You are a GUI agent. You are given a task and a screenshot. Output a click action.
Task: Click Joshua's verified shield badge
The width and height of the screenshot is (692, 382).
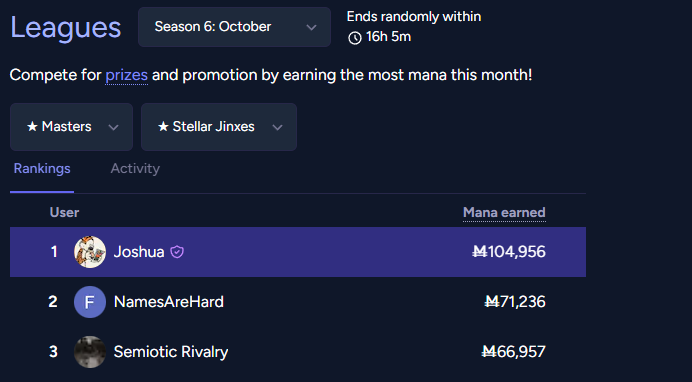click(x=177, y=252)
